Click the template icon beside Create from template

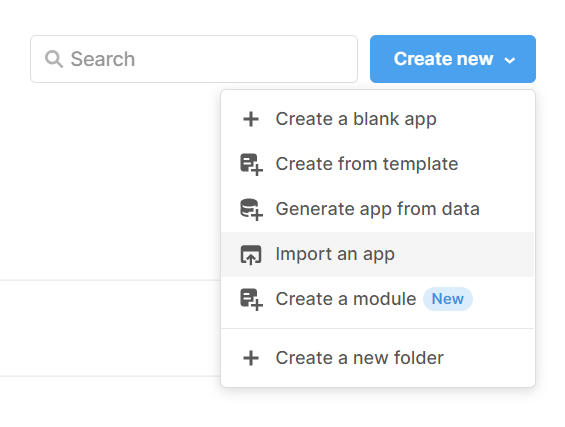tap(251, 165)
